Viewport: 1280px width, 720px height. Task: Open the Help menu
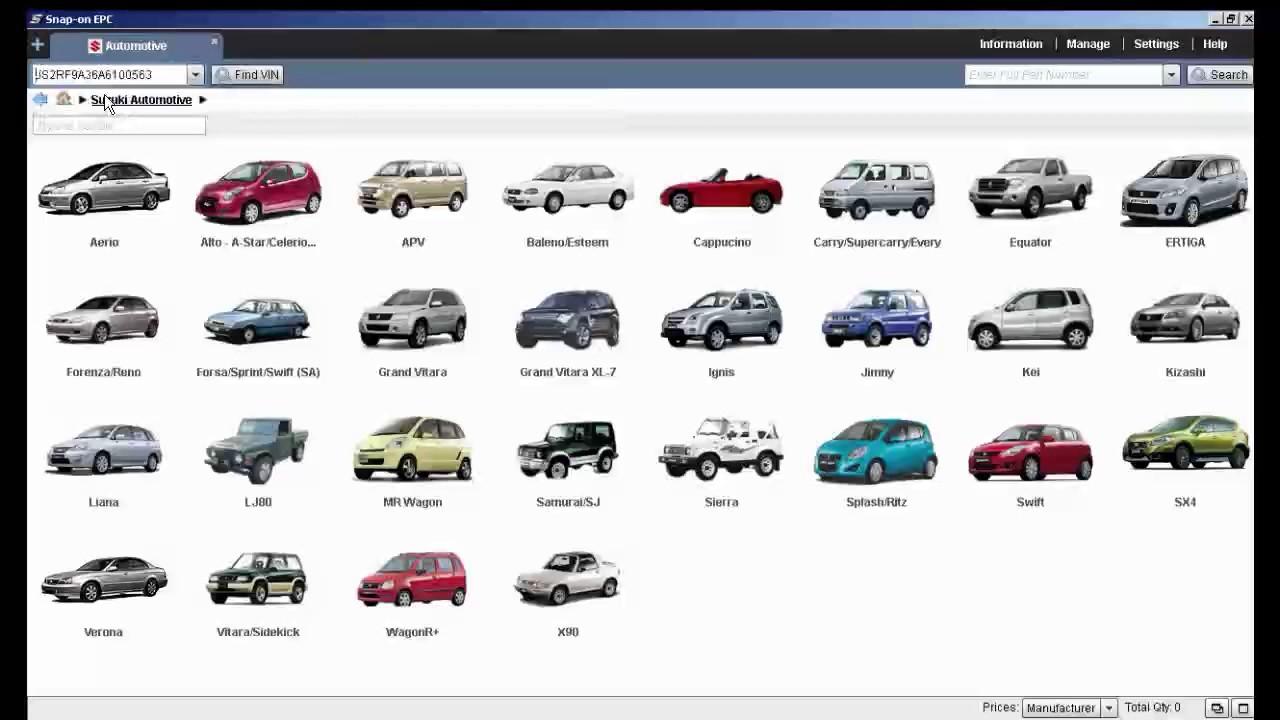(x=1215, y=44)
